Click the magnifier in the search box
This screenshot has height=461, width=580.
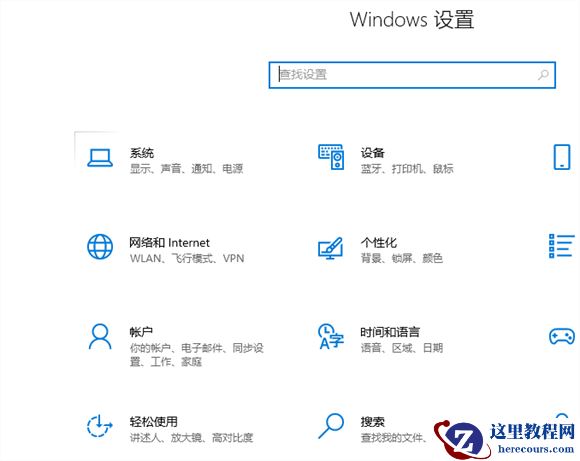pos(543,75)
